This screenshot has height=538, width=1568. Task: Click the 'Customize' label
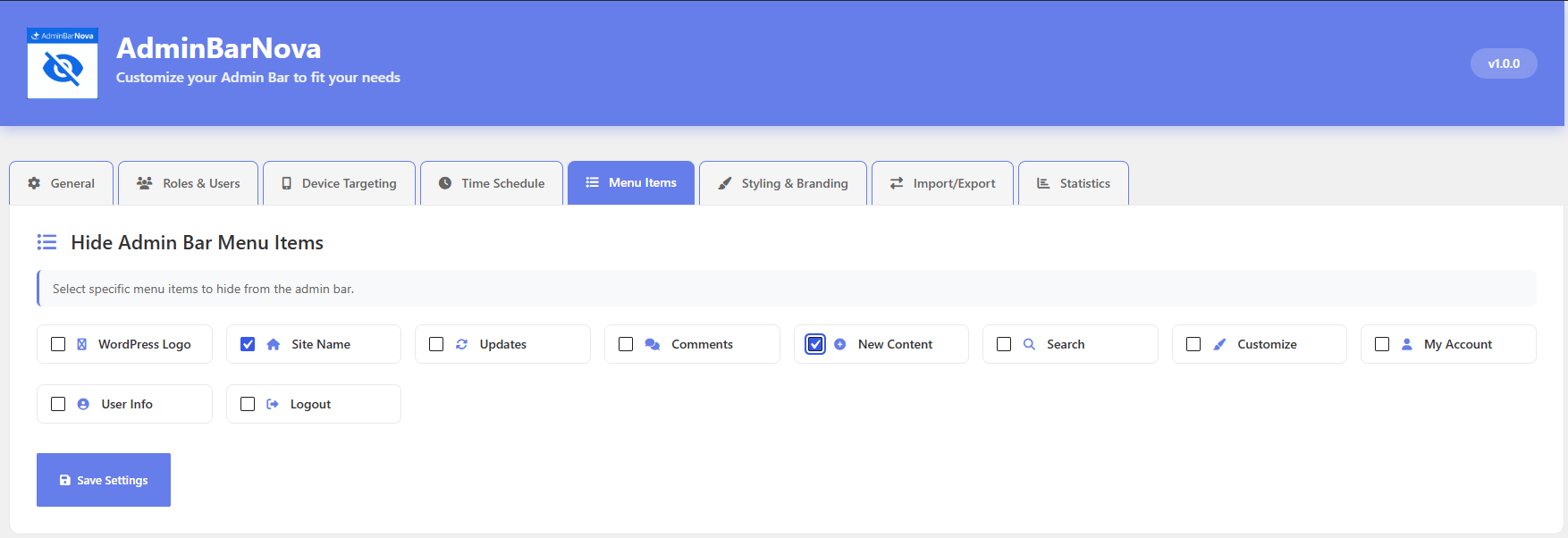pos(1267,344)
